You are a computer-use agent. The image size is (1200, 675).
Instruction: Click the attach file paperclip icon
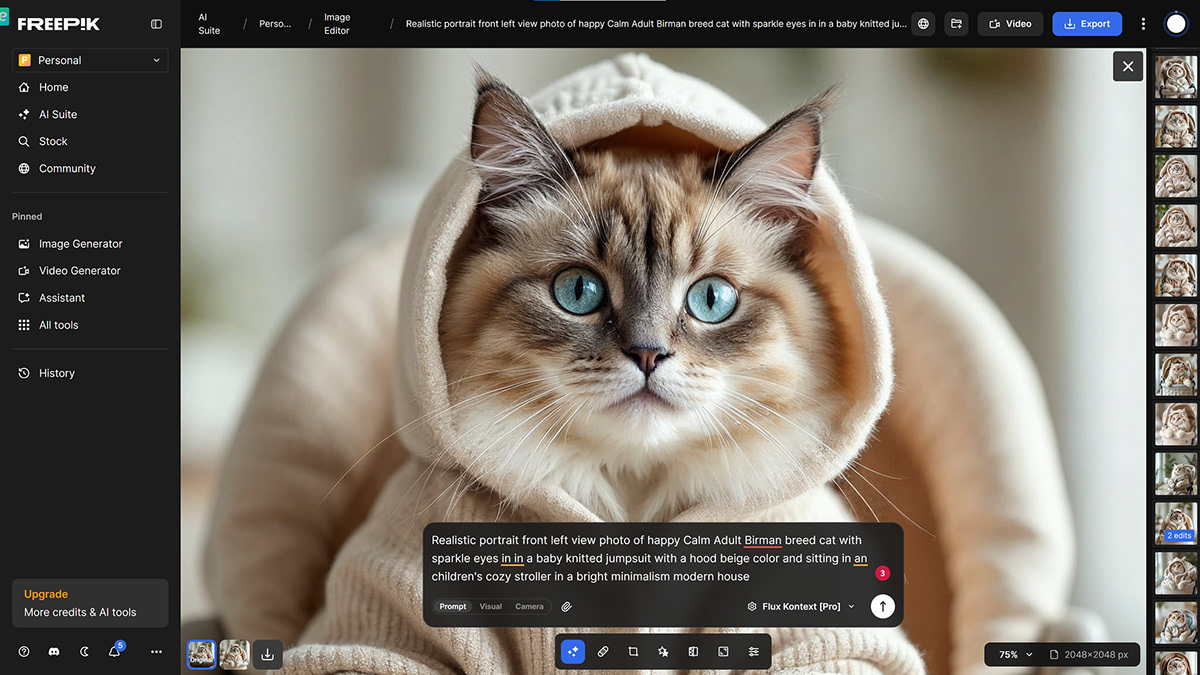[x=566, y=606]
